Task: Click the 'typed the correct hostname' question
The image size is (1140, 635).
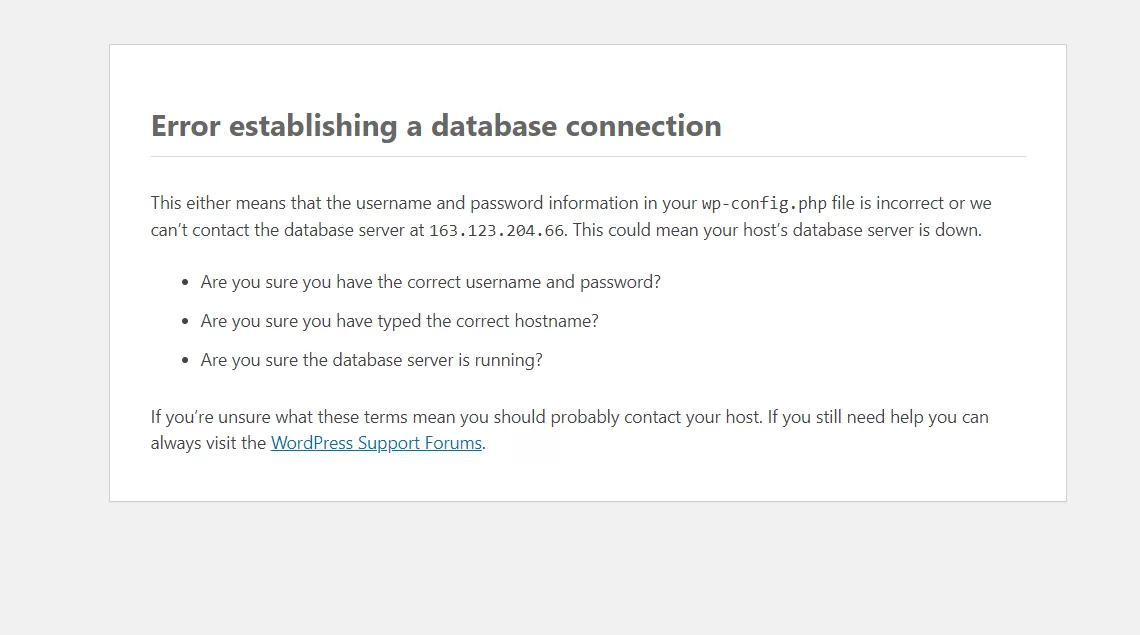Action: [399, 322]
